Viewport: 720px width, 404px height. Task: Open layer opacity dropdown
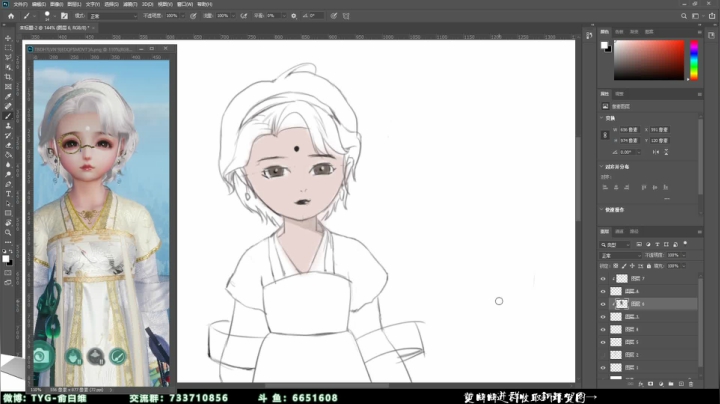(684, 255)
